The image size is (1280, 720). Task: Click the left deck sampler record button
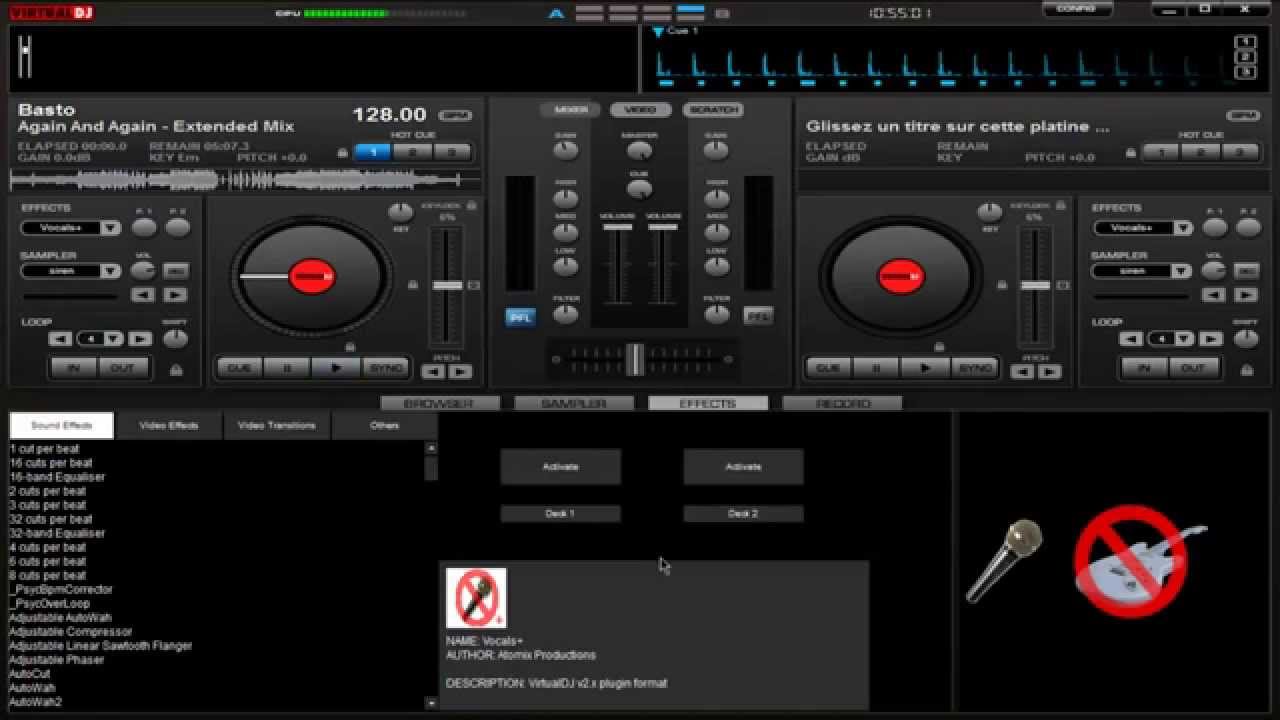tap(175, 271)
